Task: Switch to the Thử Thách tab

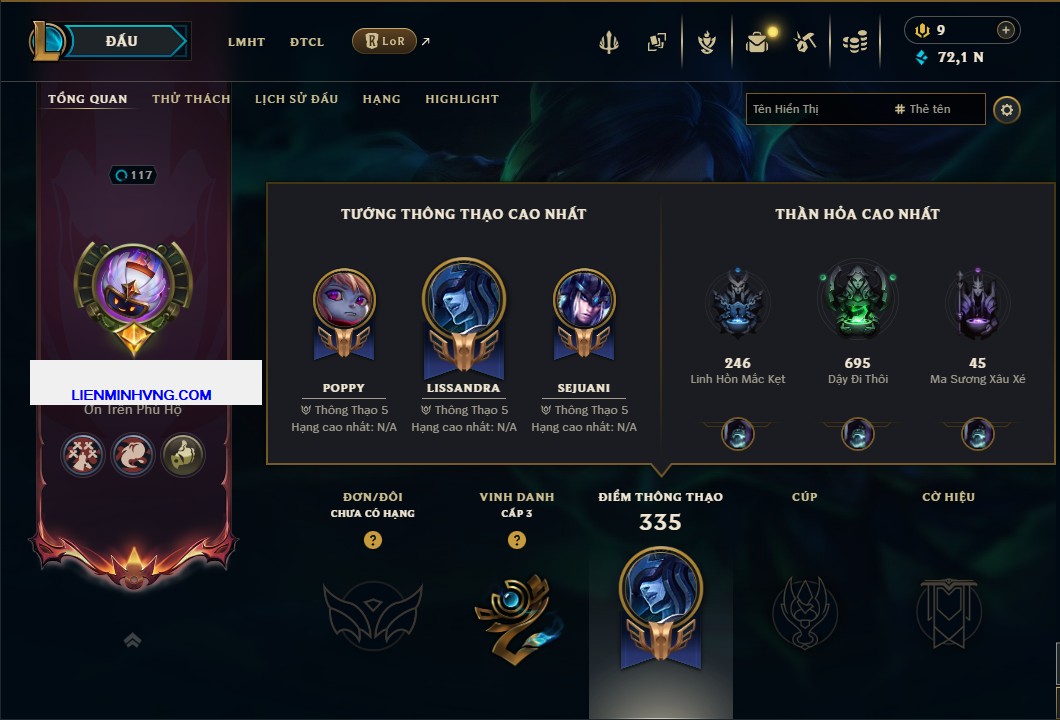Action: [191, 99]
